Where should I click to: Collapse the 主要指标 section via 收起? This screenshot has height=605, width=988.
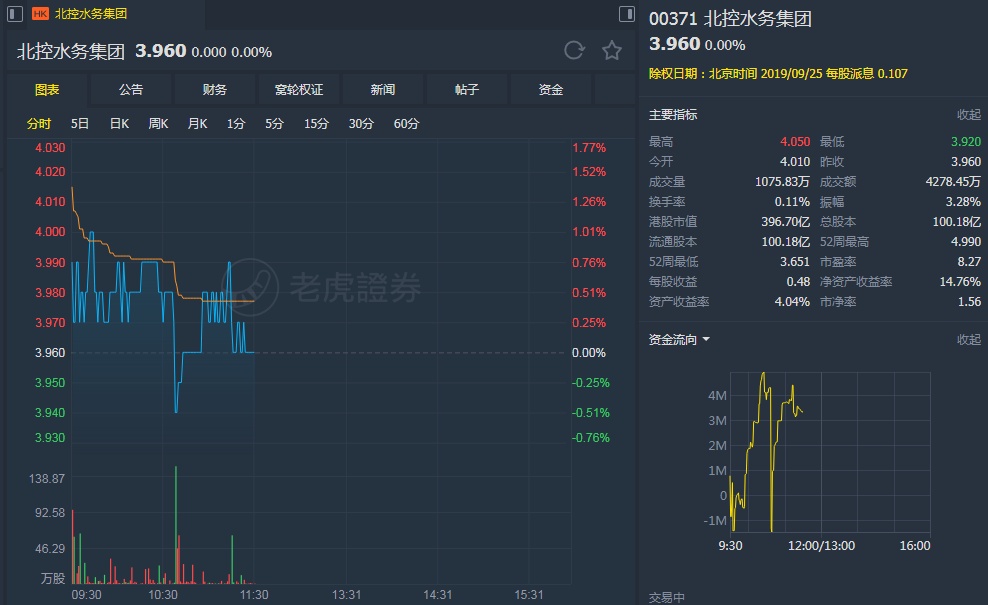click(x=968, y=115)
